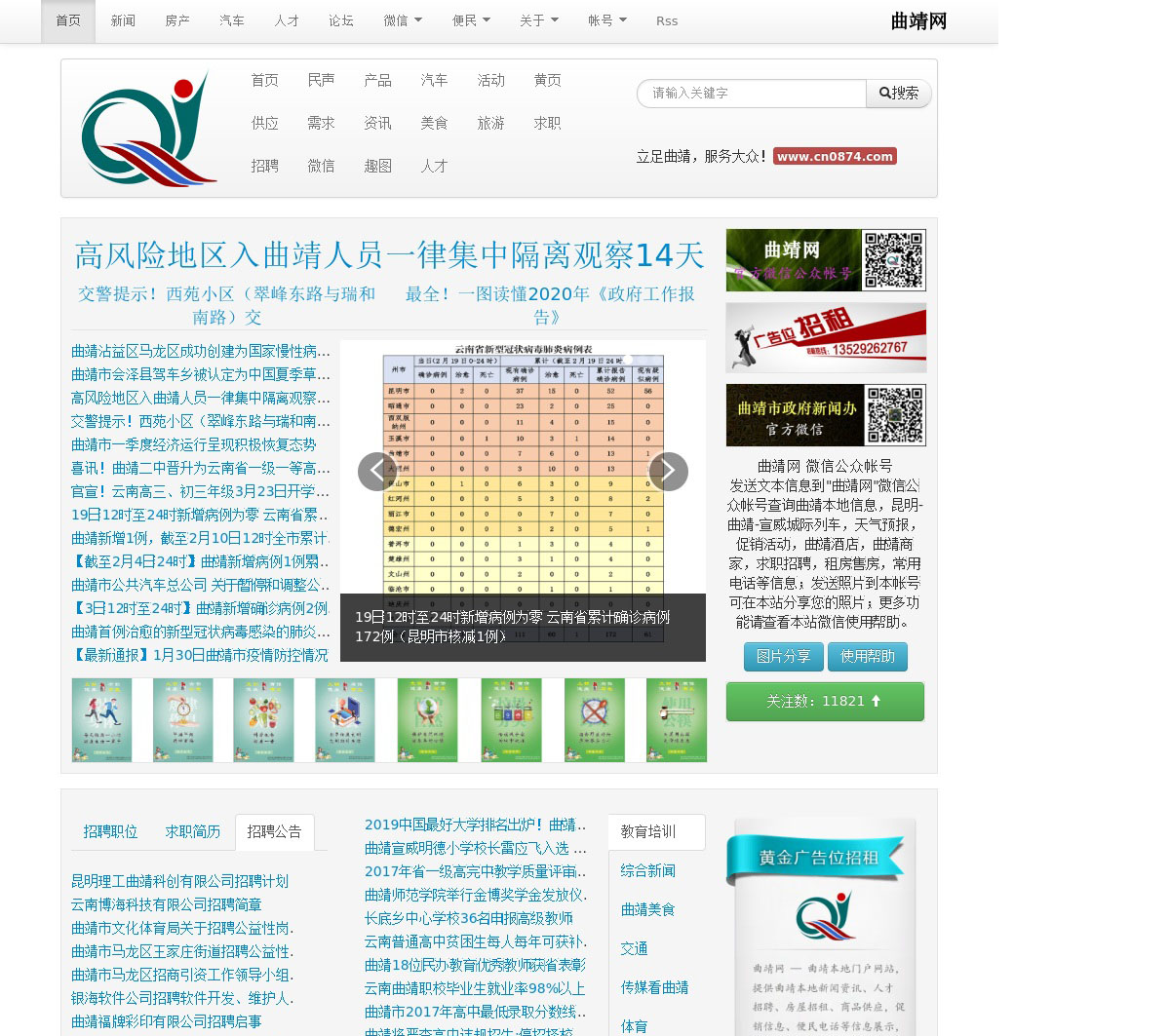Open the 高风险地区入曲靖人员 headline link
Viewport: 1170px width, 1036px height.
(389, 255)
